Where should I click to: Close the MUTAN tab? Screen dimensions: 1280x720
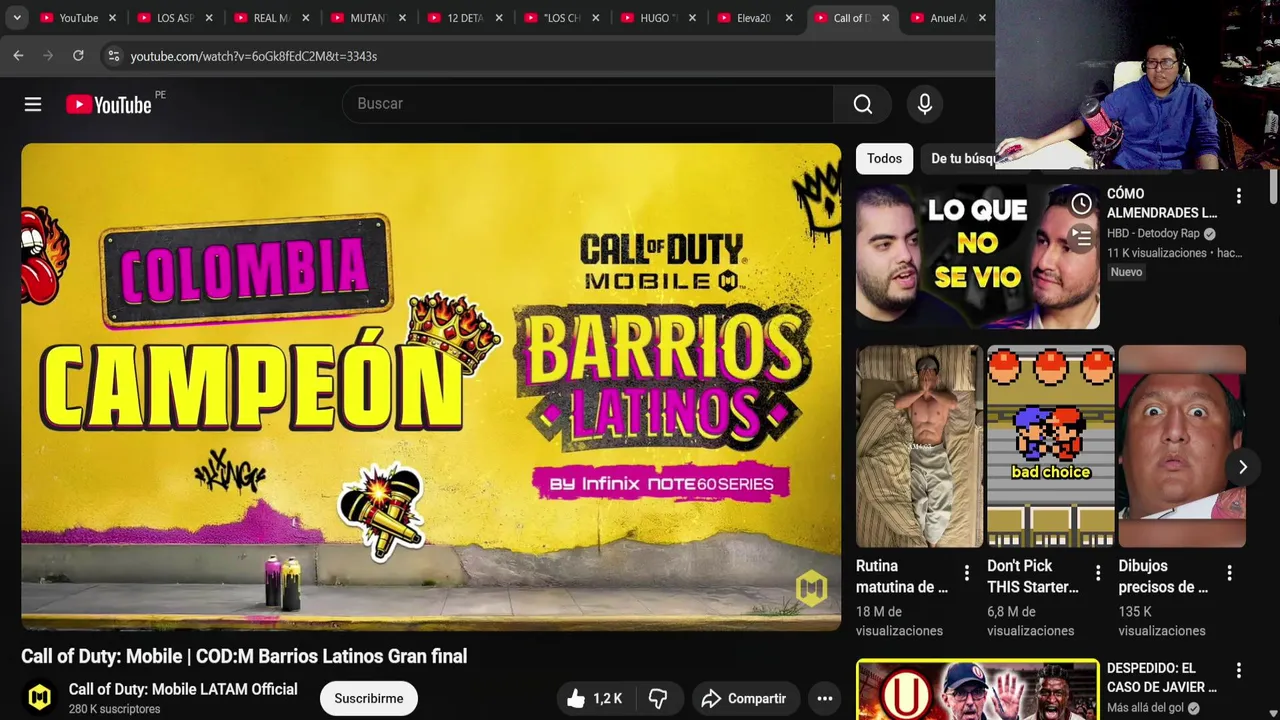click(402, 18)
